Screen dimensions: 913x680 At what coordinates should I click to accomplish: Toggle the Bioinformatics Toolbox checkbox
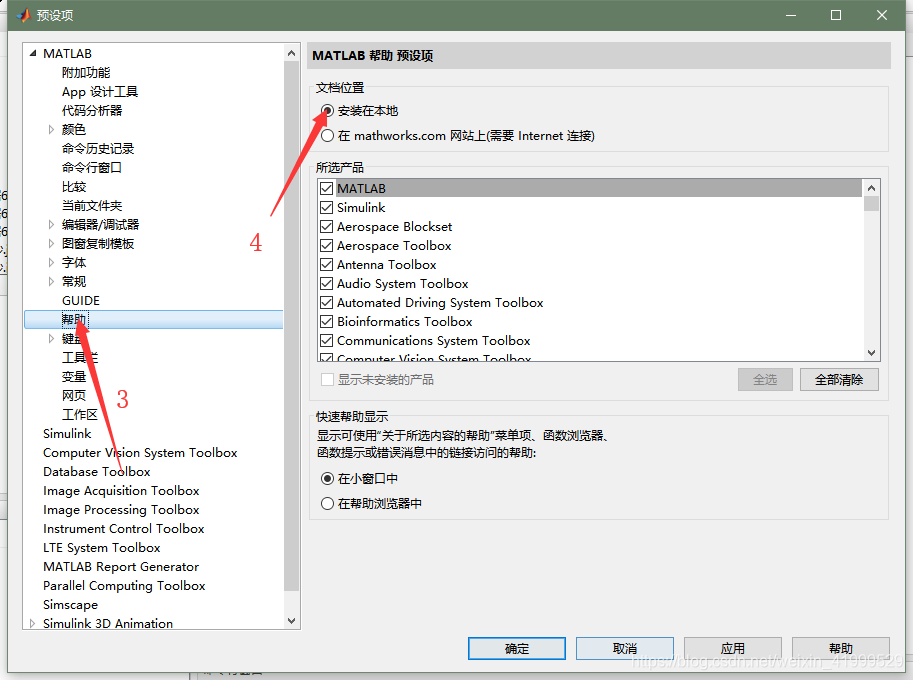pyautogui.click(x=327, y=322)
